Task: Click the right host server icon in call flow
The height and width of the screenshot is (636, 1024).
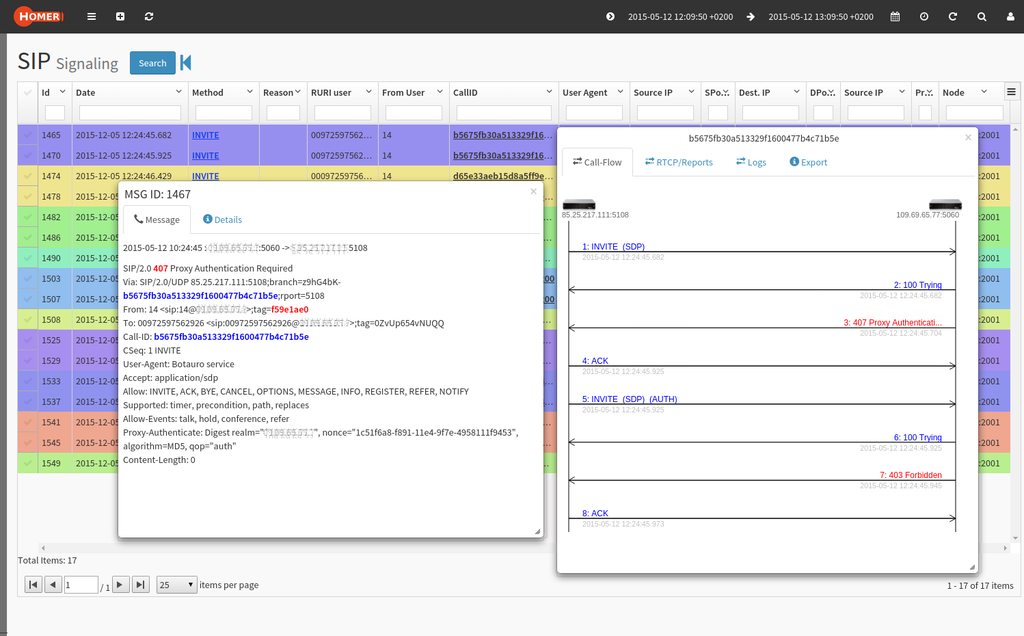Action: pyautogui.click(x=945, y=204)
